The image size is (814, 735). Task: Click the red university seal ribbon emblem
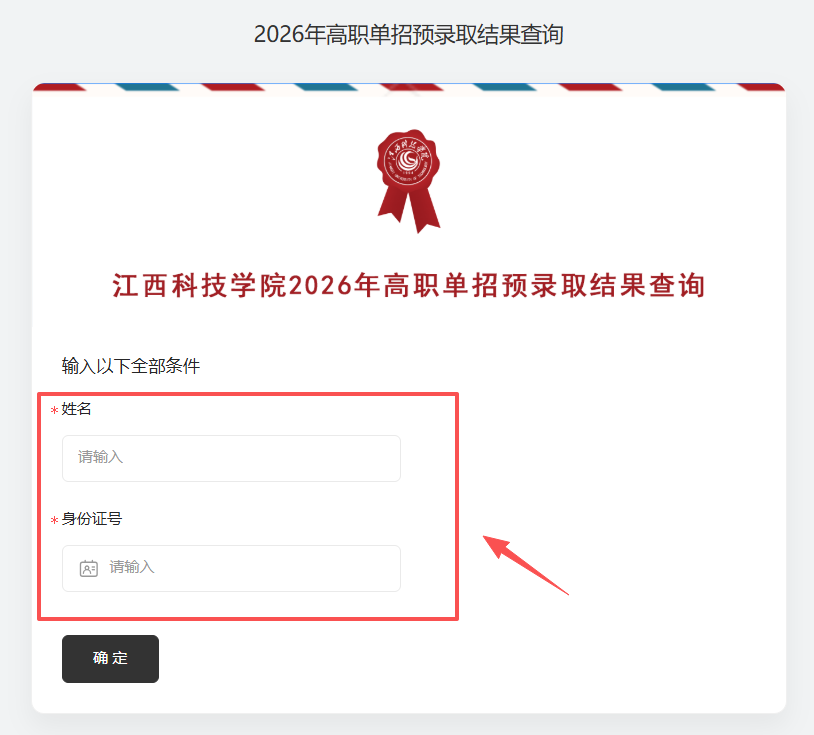(409, 181)
